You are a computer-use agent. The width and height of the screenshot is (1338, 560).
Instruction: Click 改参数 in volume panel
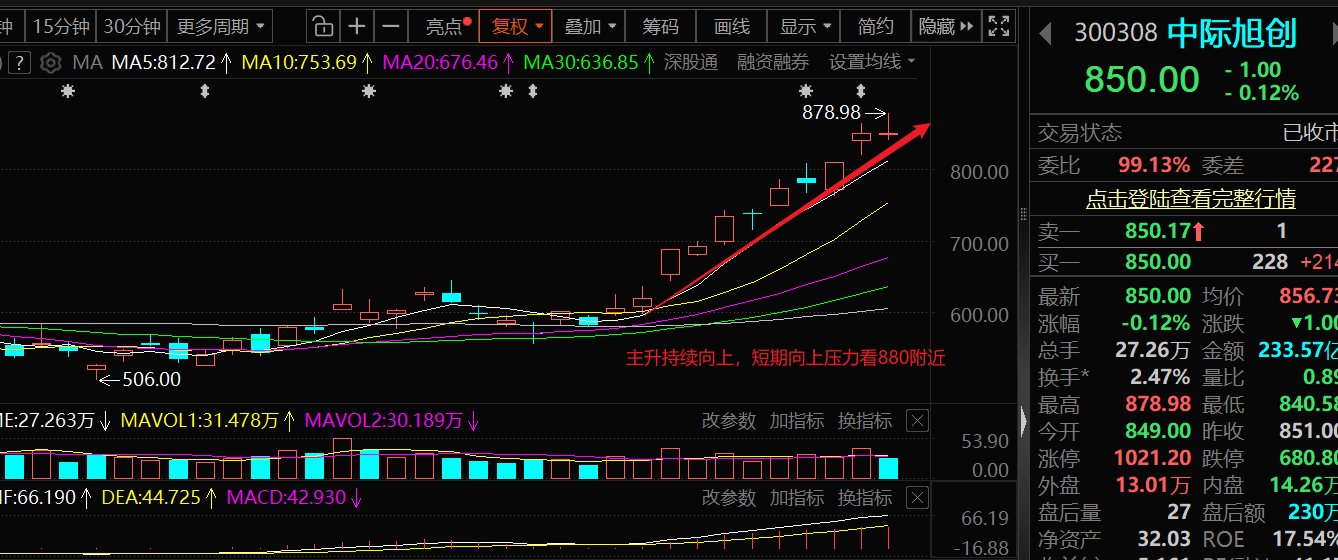(x=729, y=421)
